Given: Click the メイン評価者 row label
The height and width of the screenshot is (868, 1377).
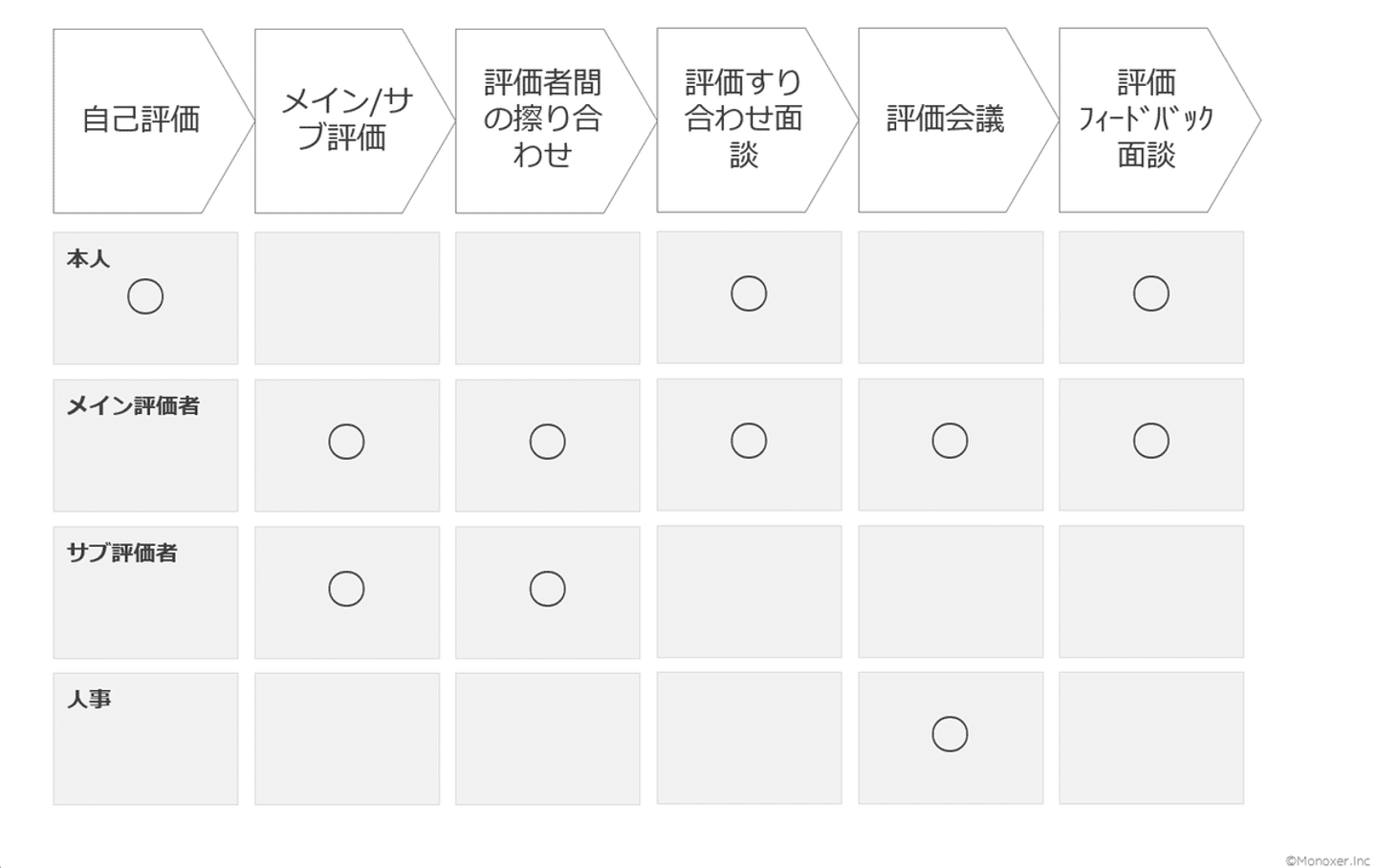Looking at the screenshot, I should tap(133, 406).
